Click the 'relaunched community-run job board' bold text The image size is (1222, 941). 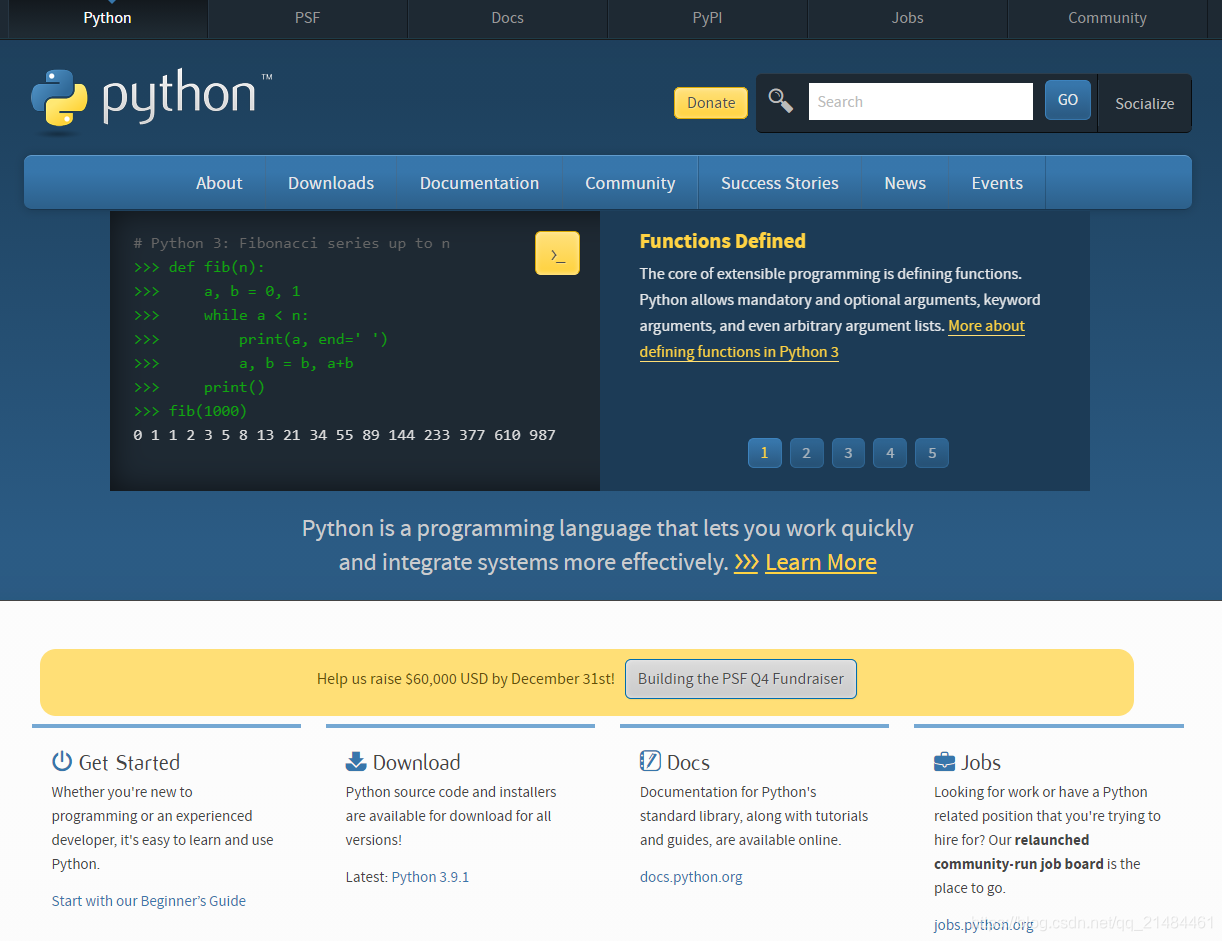(x=1019, y=852)
